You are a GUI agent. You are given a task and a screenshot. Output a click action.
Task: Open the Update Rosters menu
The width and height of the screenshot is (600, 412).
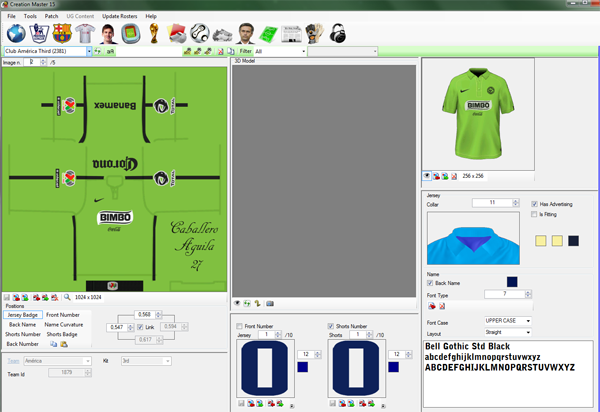(120, 16)
